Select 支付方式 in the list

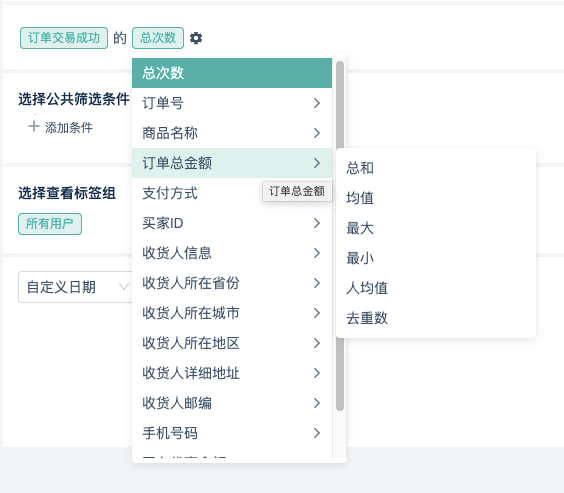[232, 193]
